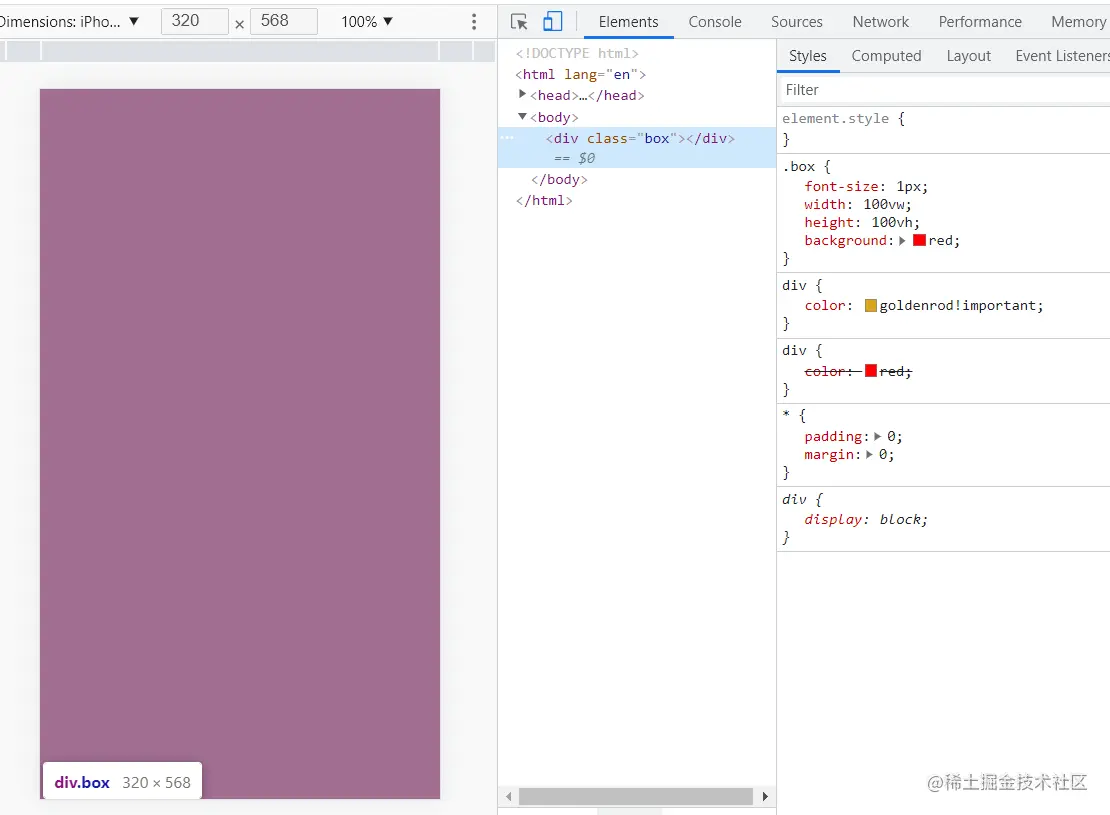
Task: Open the Performance tab
Action: (980, 22)
